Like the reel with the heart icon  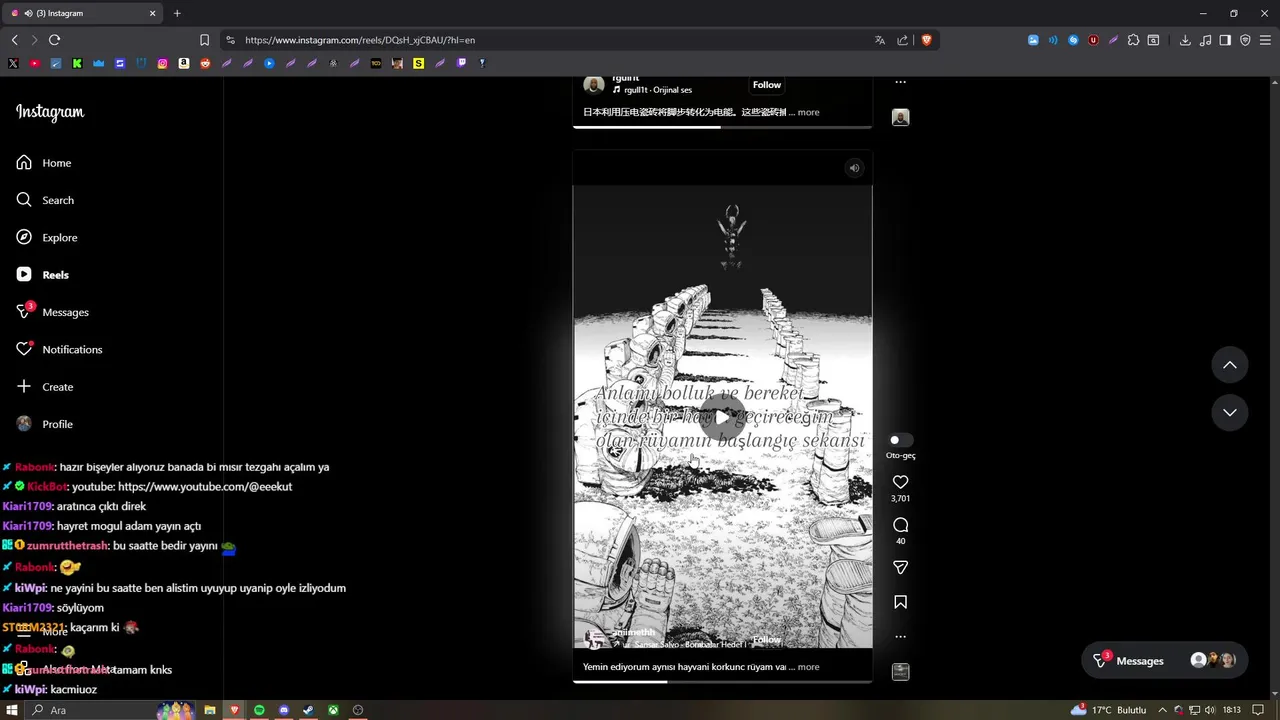tap(900, 482)
